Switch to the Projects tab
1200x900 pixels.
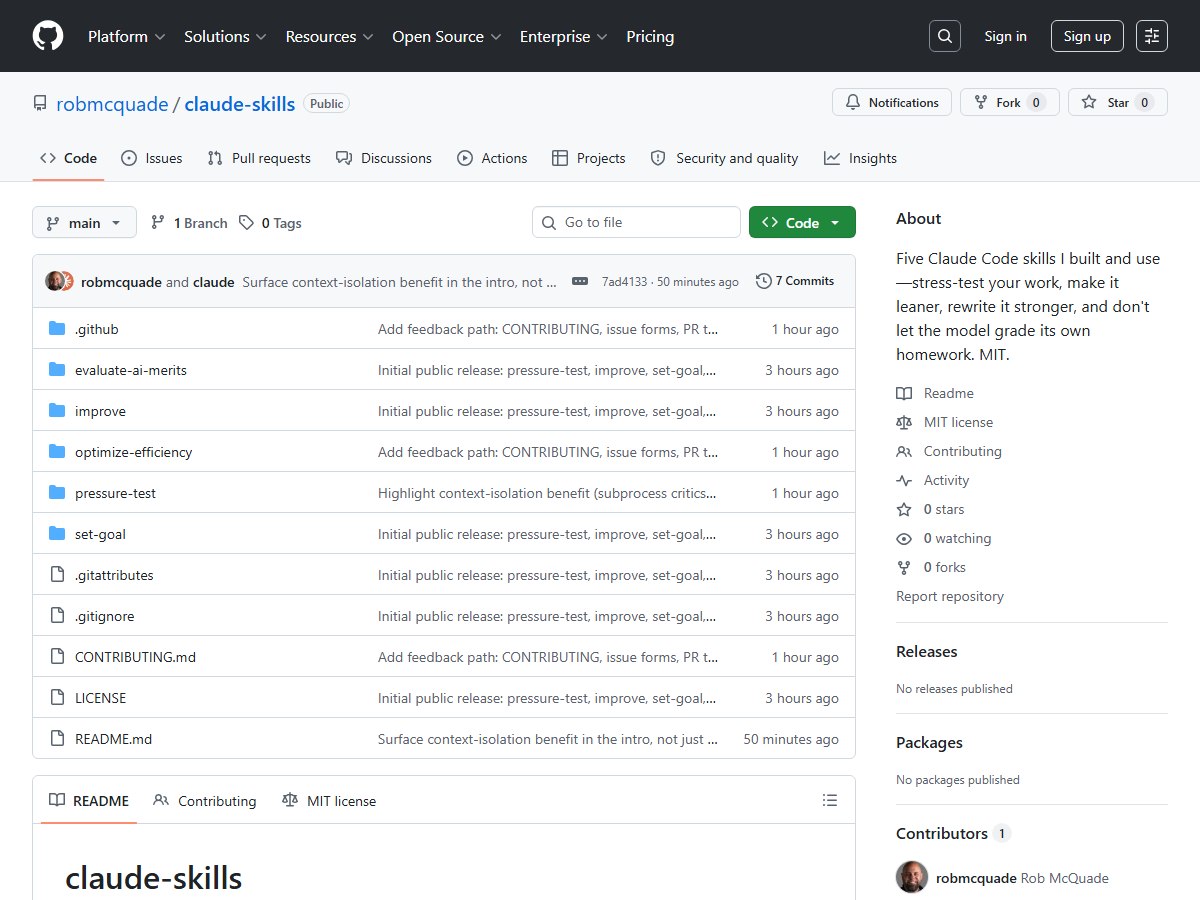coord(588,158)
